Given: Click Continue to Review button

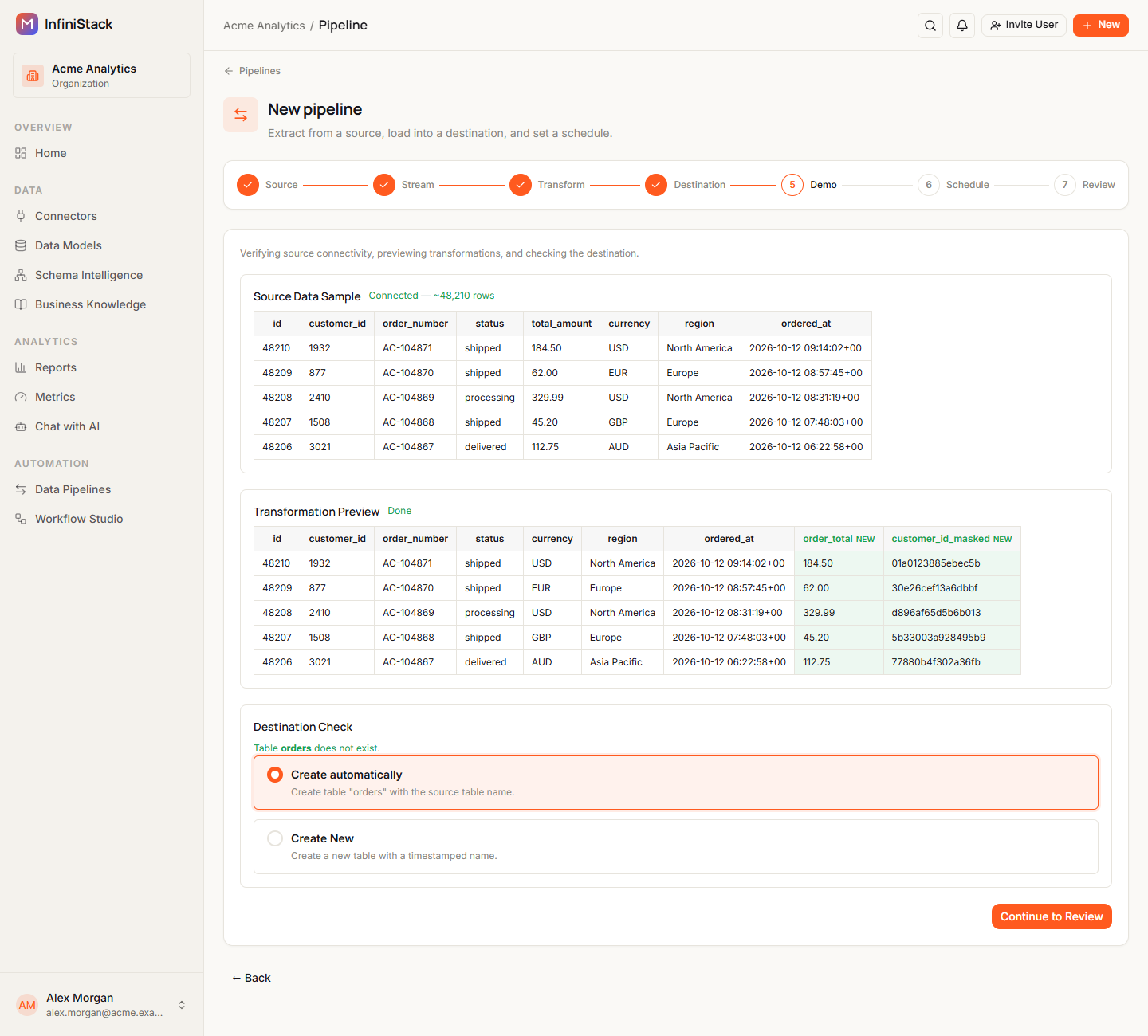Looking at the screenshot, I should click(x=1052, y=916).
